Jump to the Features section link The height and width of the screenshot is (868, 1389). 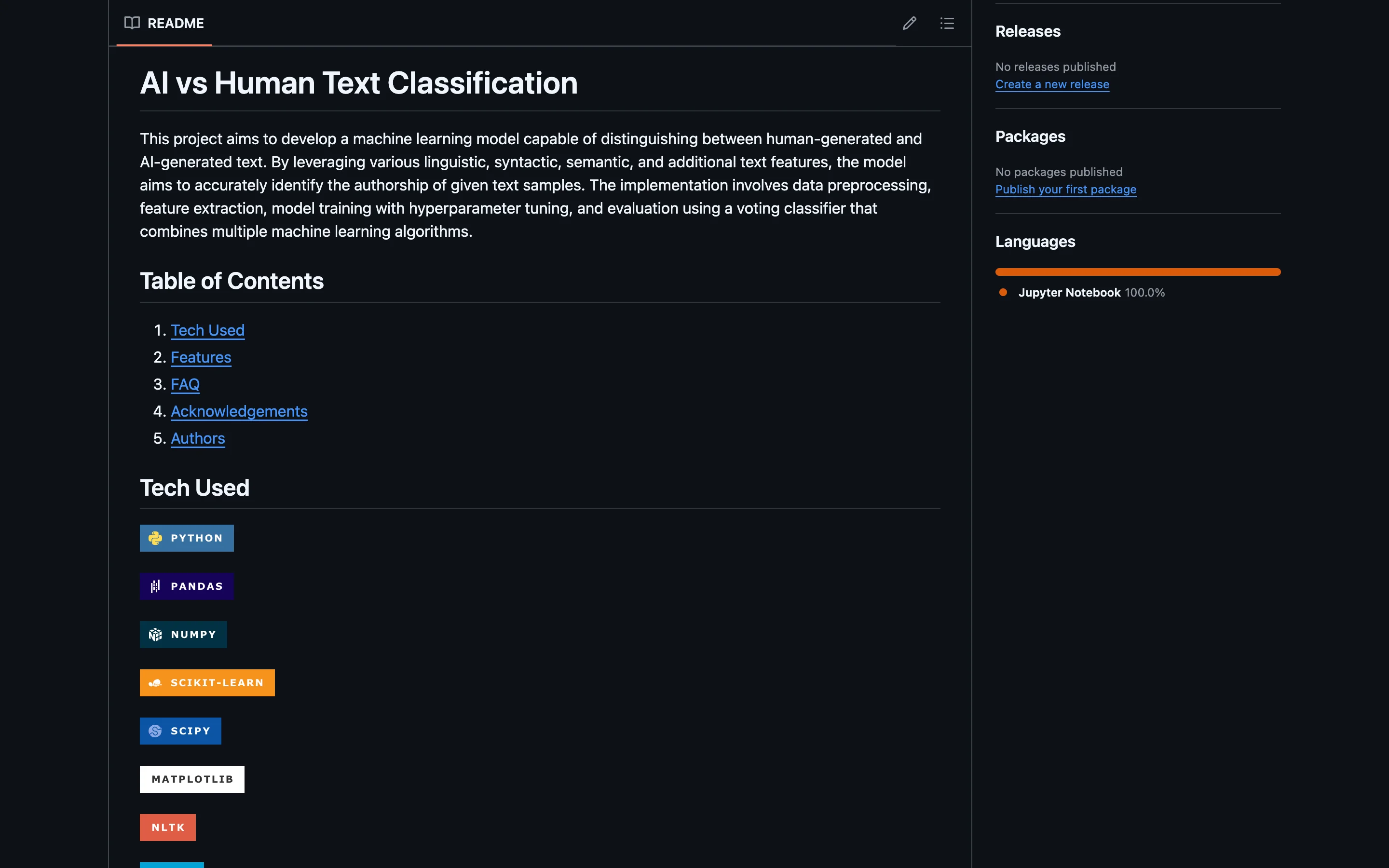tap(200, 357)
